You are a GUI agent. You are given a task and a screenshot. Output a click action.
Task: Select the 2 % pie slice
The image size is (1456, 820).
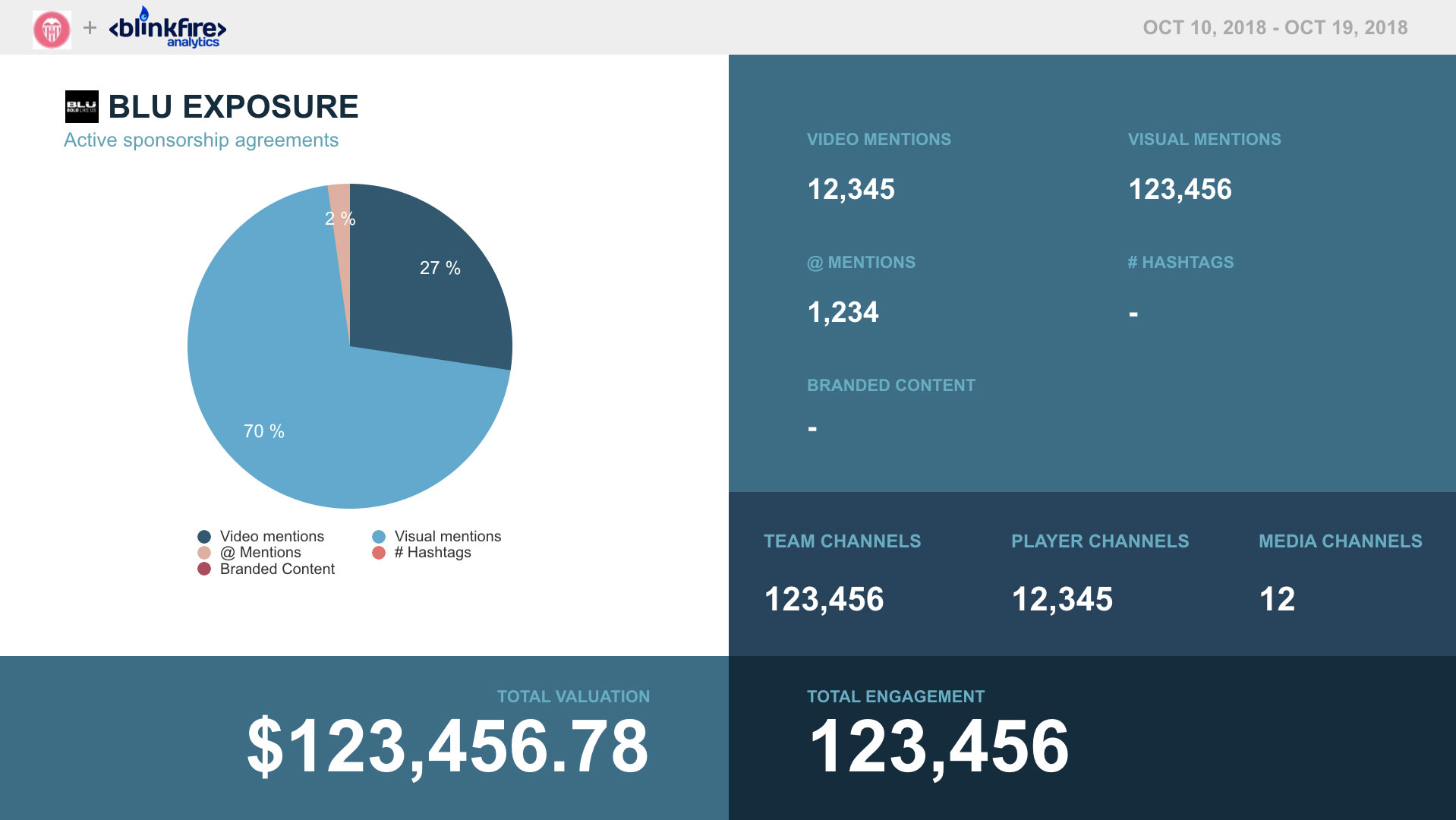pyautogui.click(x=341, y=228)
